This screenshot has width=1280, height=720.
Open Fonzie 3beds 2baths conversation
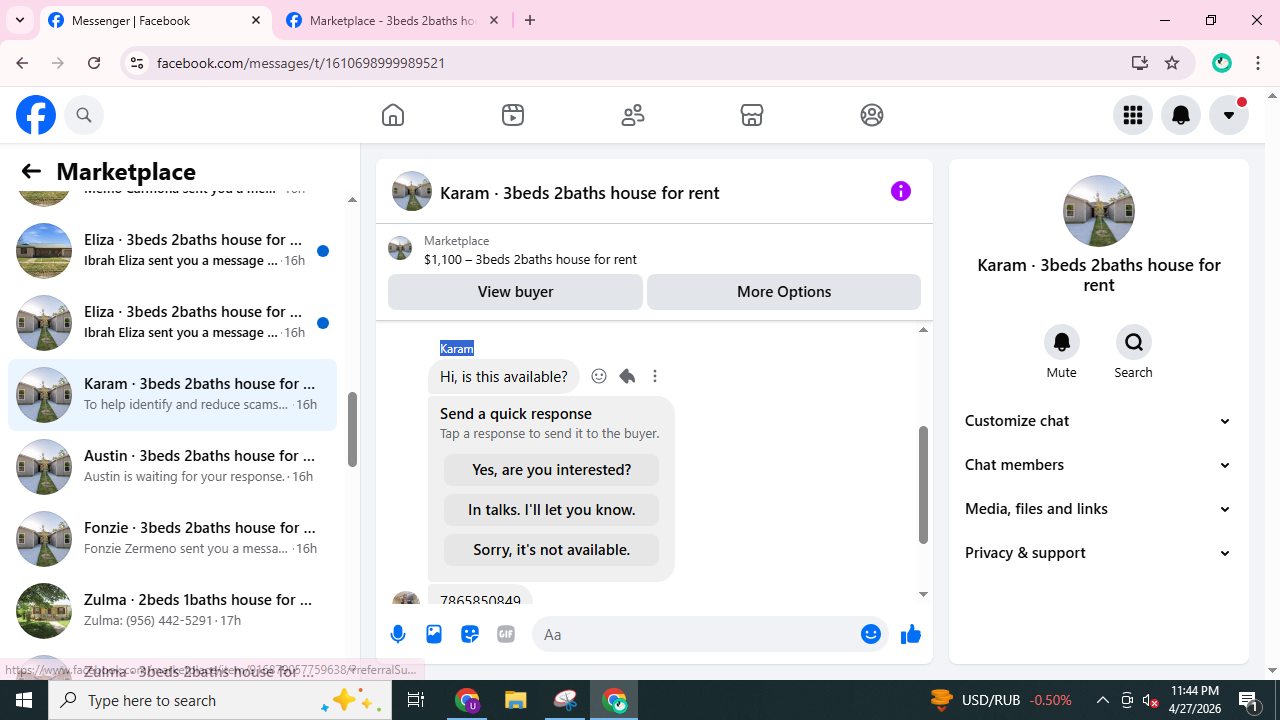coord(172,539)
